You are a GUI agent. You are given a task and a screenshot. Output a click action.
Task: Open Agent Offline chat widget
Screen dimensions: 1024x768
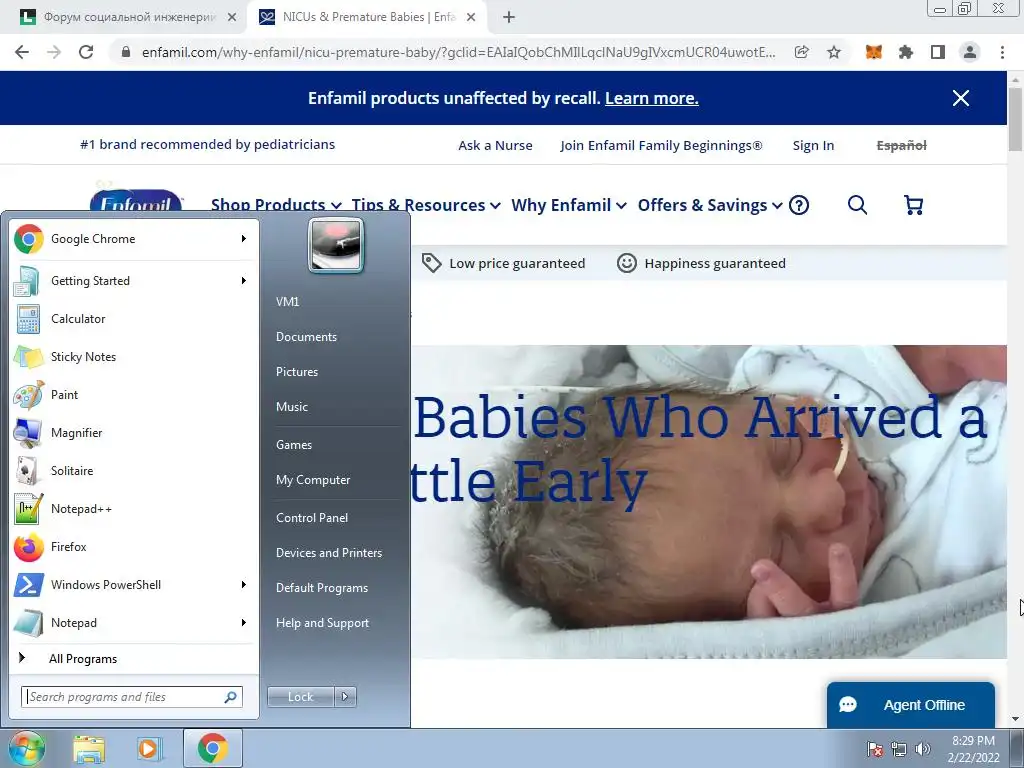[911, 705]
